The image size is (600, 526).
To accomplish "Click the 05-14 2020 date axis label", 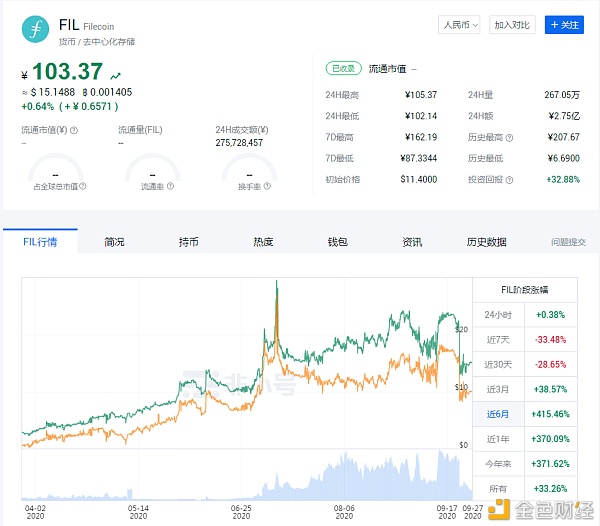I will pos(138,512).
